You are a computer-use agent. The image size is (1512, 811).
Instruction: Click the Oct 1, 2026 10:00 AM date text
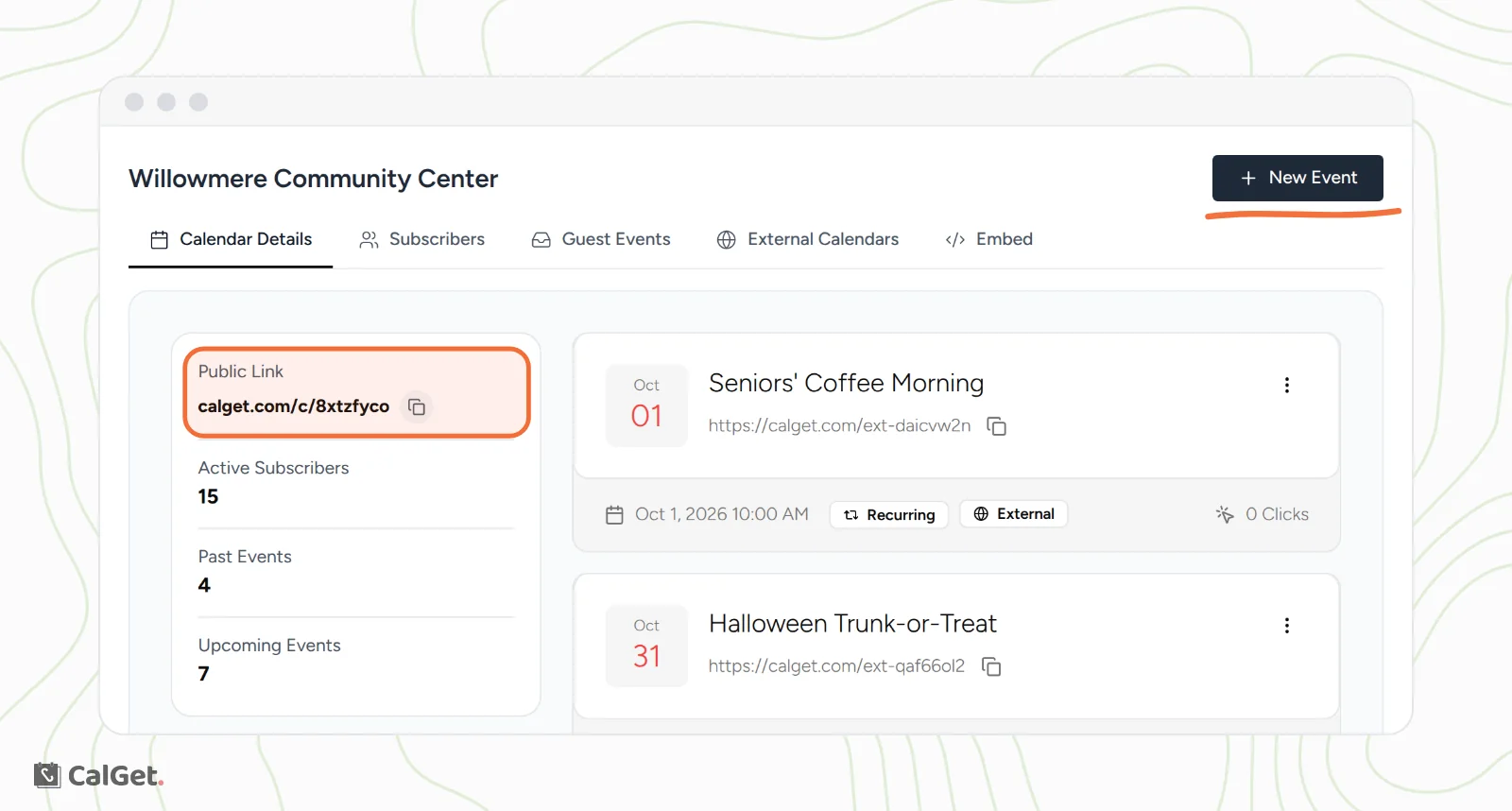coord(722,514)
